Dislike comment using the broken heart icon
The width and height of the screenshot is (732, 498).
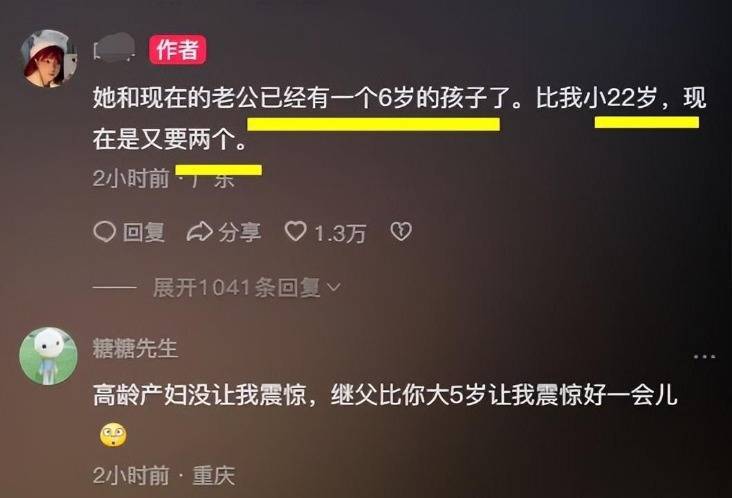pyautogui.click(x=401, y=231)
